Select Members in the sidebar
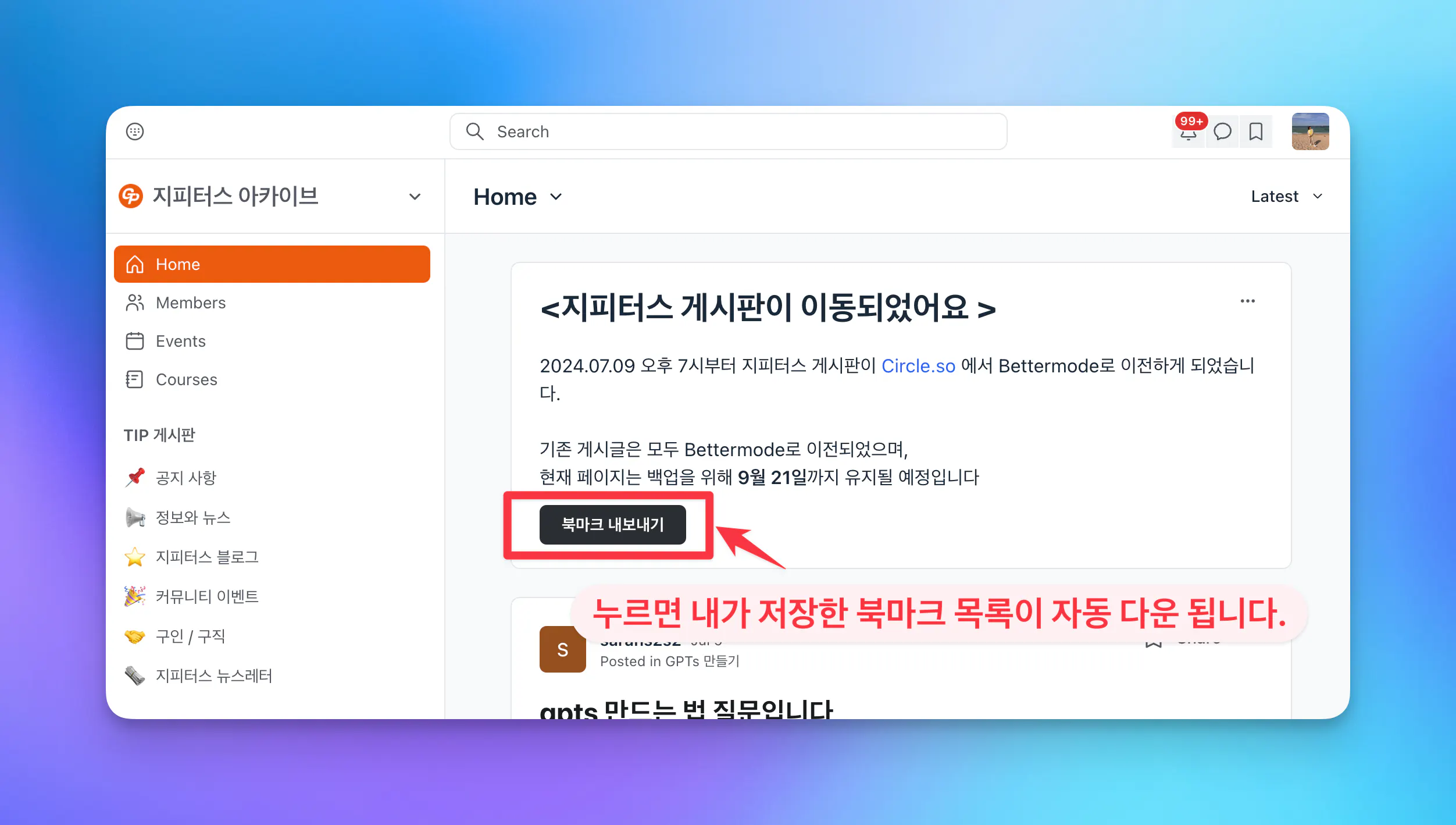Image resolution: width=1456 pixels, height=825 pixels. click(190, 303)
